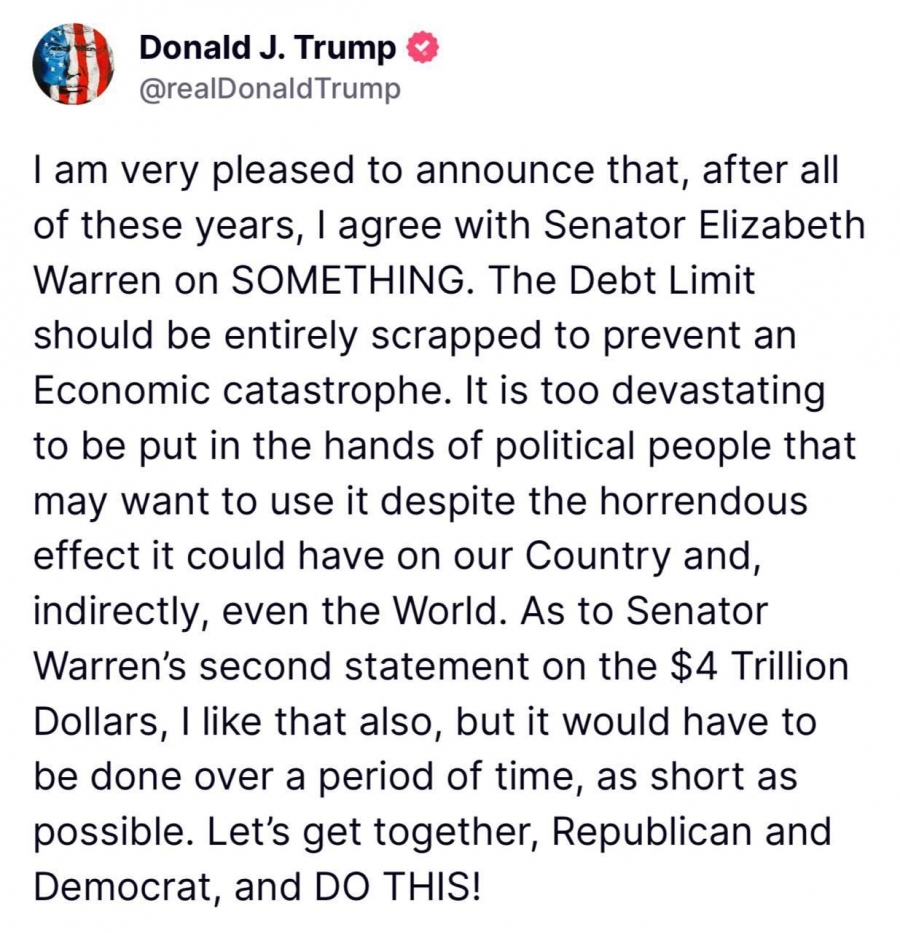Click the red verified checkmark badge

[x=422, y=48]
